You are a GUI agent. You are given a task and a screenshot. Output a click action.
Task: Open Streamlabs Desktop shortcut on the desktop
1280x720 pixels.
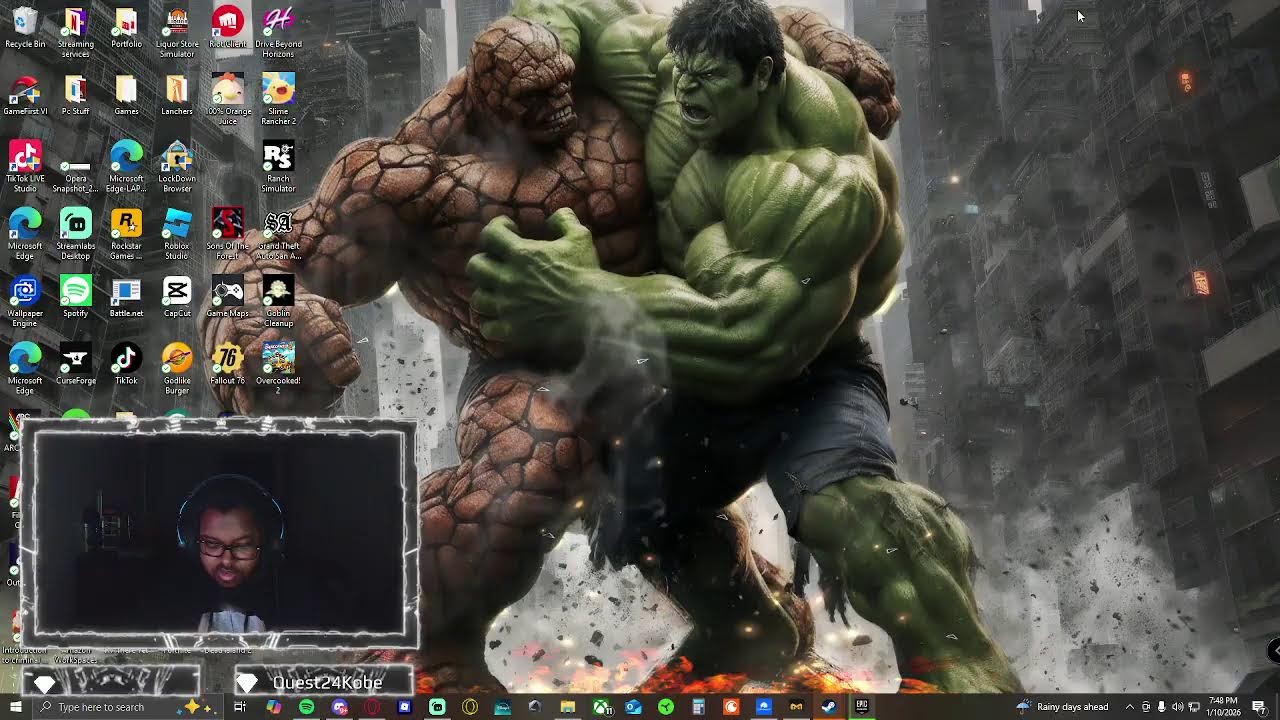point(76,235)
